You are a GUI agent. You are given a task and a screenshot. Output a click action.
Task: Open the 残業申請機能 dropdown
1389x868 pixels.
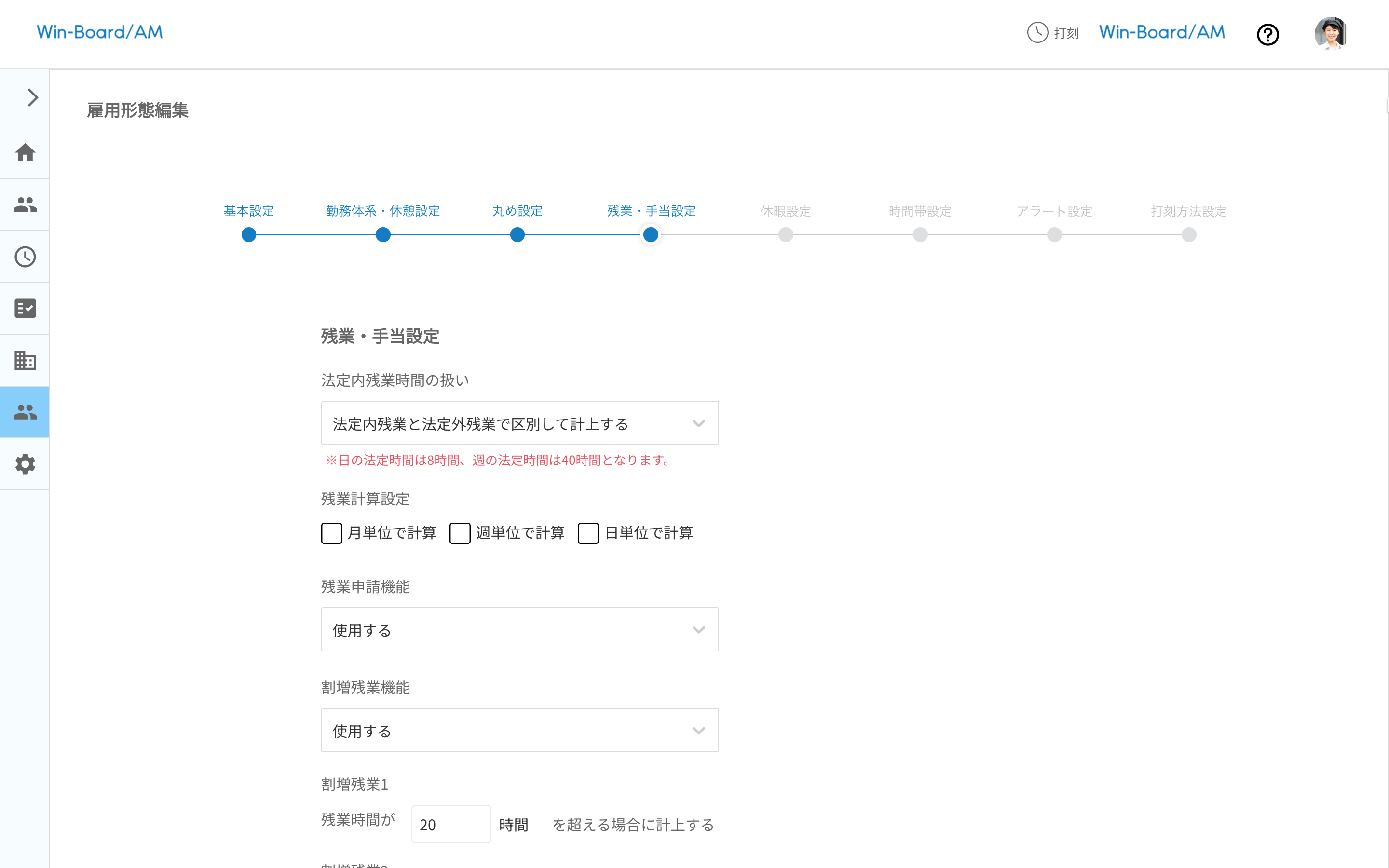pyautogui.click(x=519, y=629)
